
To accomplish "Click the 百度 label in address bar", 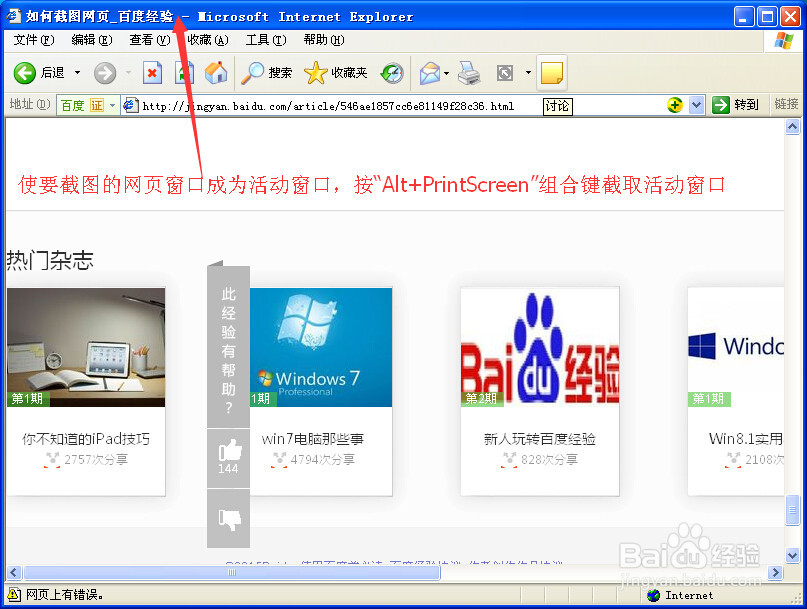I will pyautogui.click(x=72, y=106).
